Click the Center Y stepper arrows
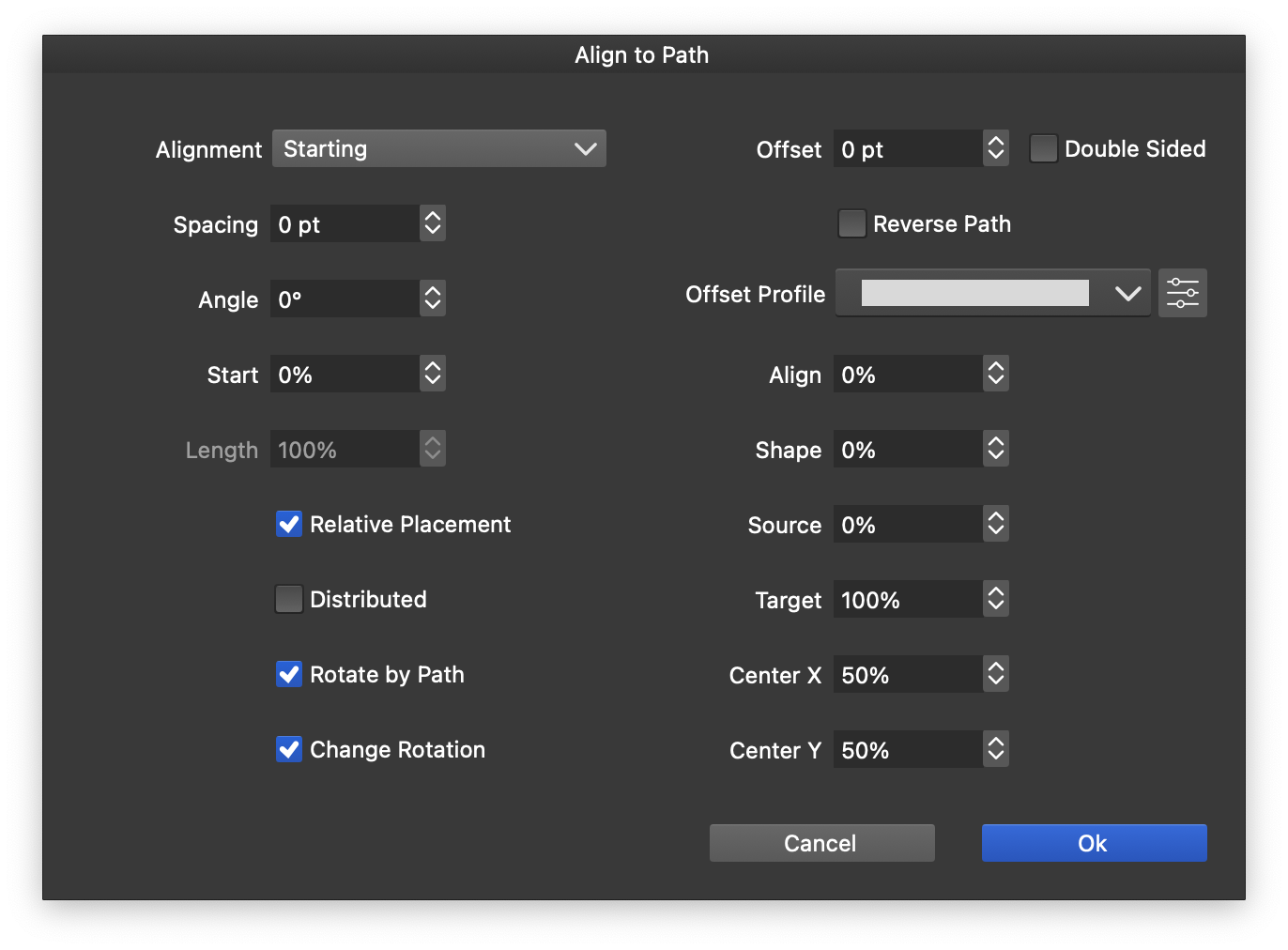This screenshot has width=1288, height=950. click(x=995, y=749)
